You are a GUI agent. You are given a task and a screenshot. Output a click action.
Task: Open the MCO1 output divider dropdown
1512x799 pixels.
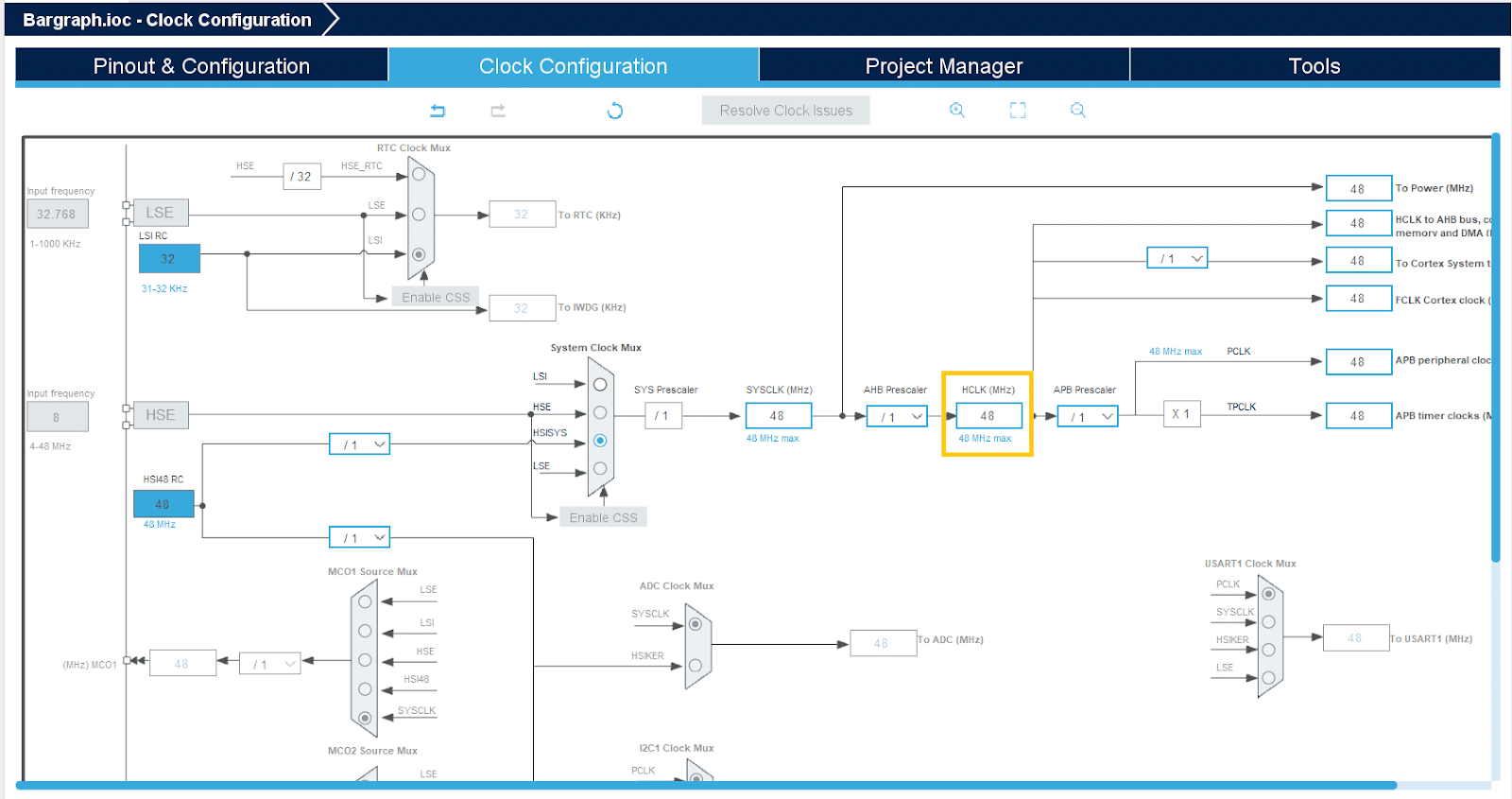pyautogui.click(x=270, y=664)
